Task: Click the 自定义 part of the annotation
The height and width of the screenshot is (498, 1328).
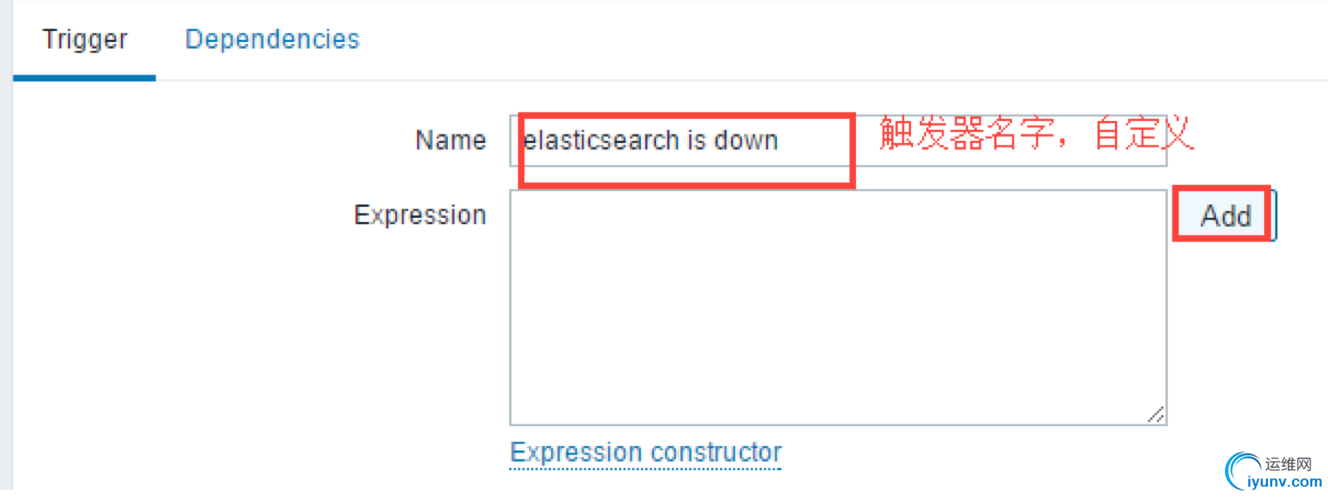Action: pyautogui.click(x=1144, y=134)
